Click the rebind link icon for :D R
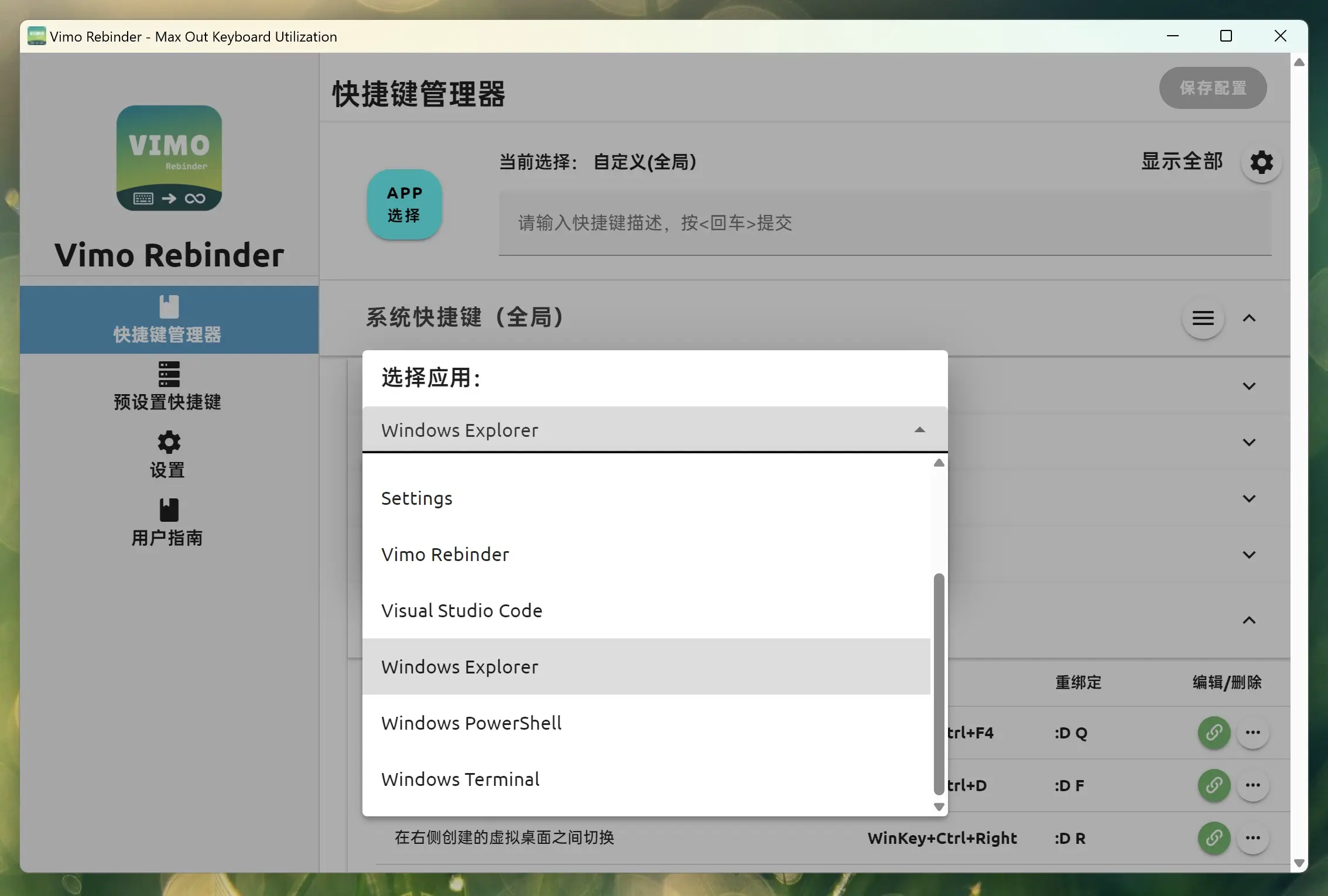The image size is (1328, 896). (1214, 838)
